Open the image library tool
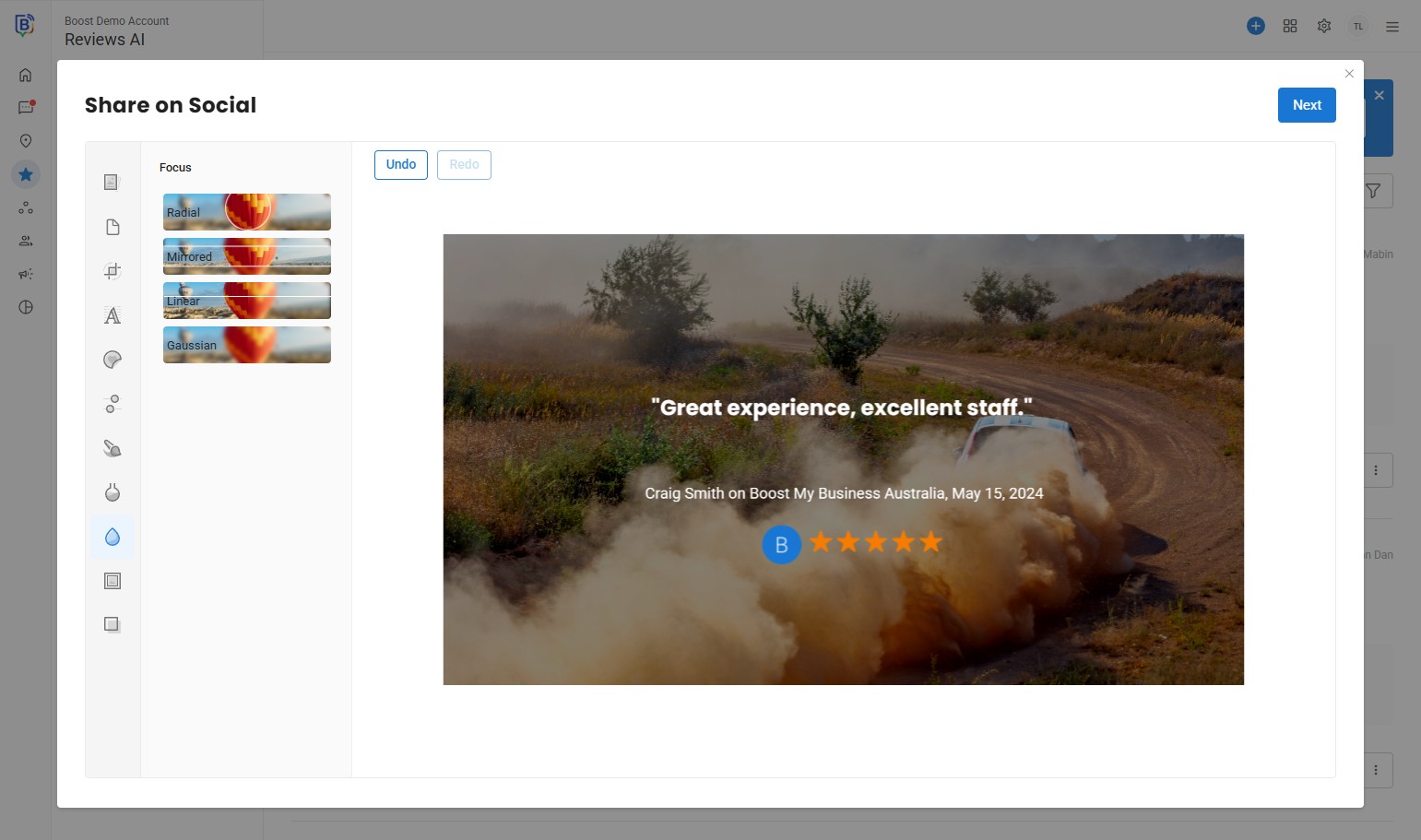Image resolution: width=1421 pixels, height=840 pixels. 112,183
